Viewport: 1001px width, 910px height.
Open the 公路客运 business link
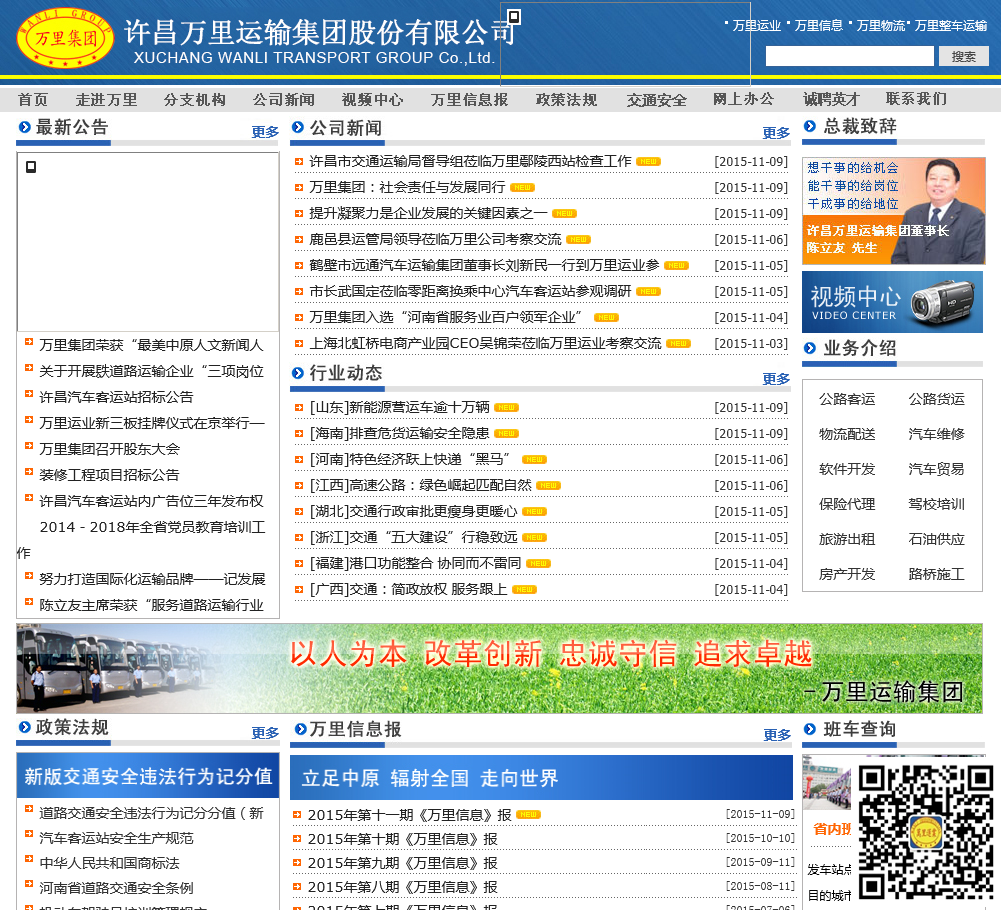click(847, 399)
